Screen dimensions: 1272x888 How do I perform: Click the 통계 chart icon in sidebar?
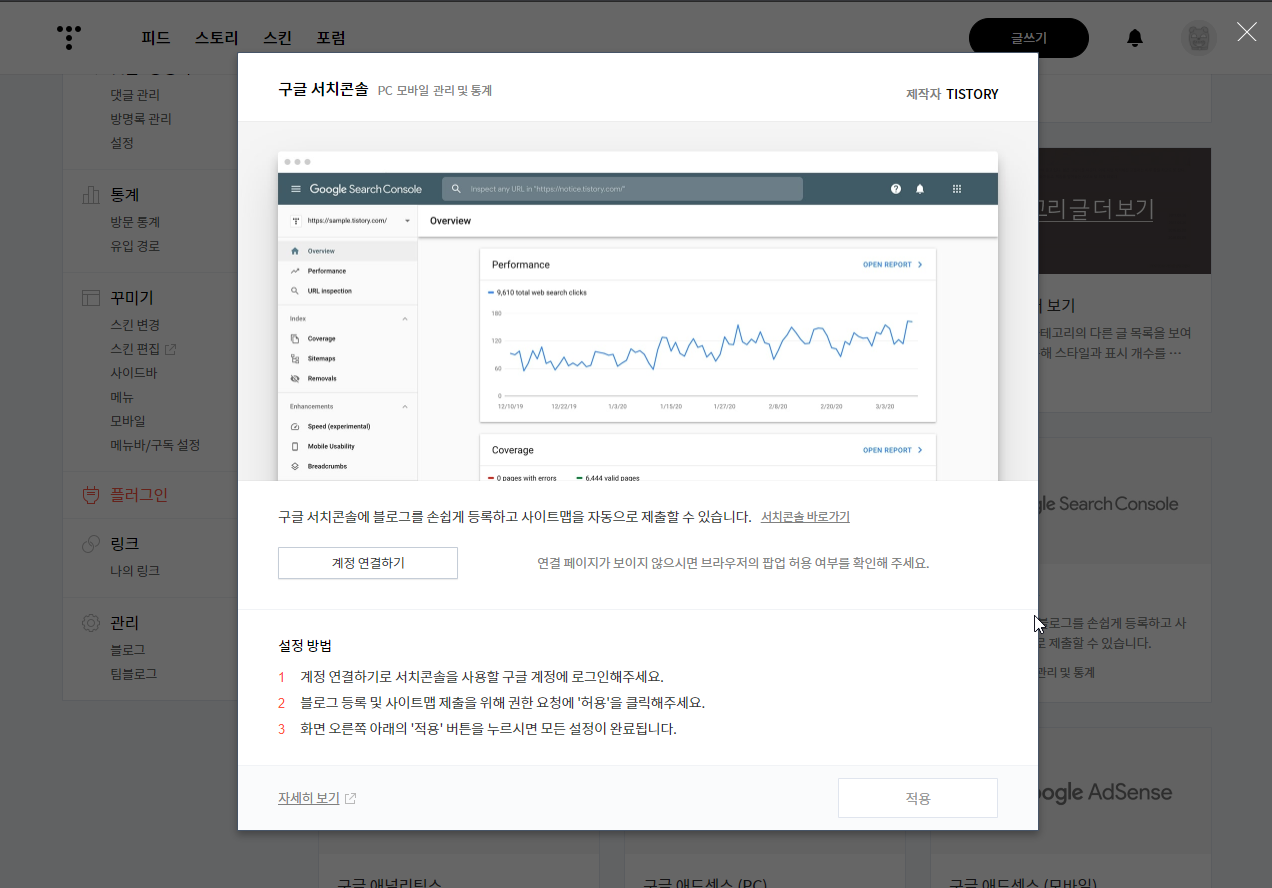point(91,194)
